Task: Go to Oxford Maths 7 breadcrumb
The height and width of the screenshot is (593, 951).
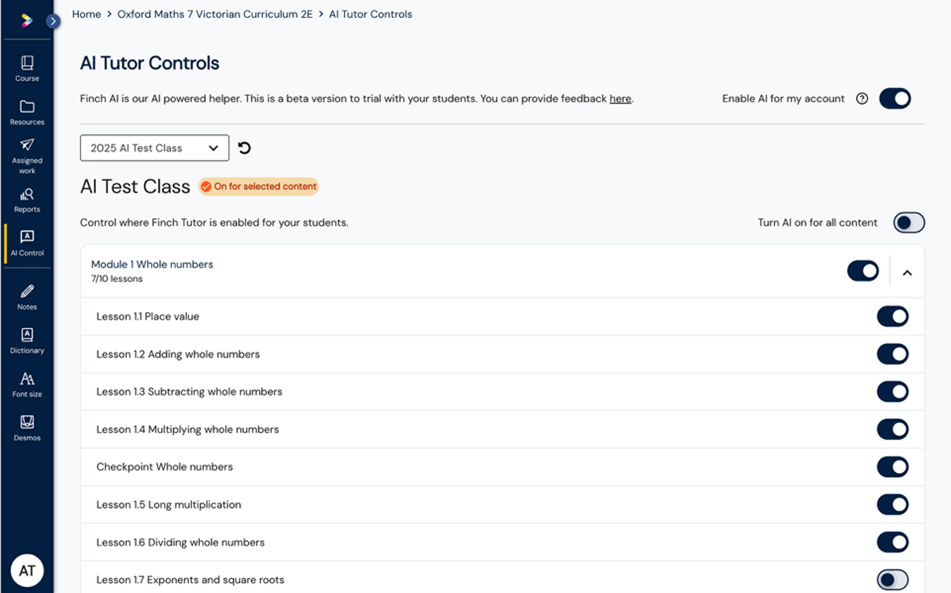Action: tap(215, 14)
